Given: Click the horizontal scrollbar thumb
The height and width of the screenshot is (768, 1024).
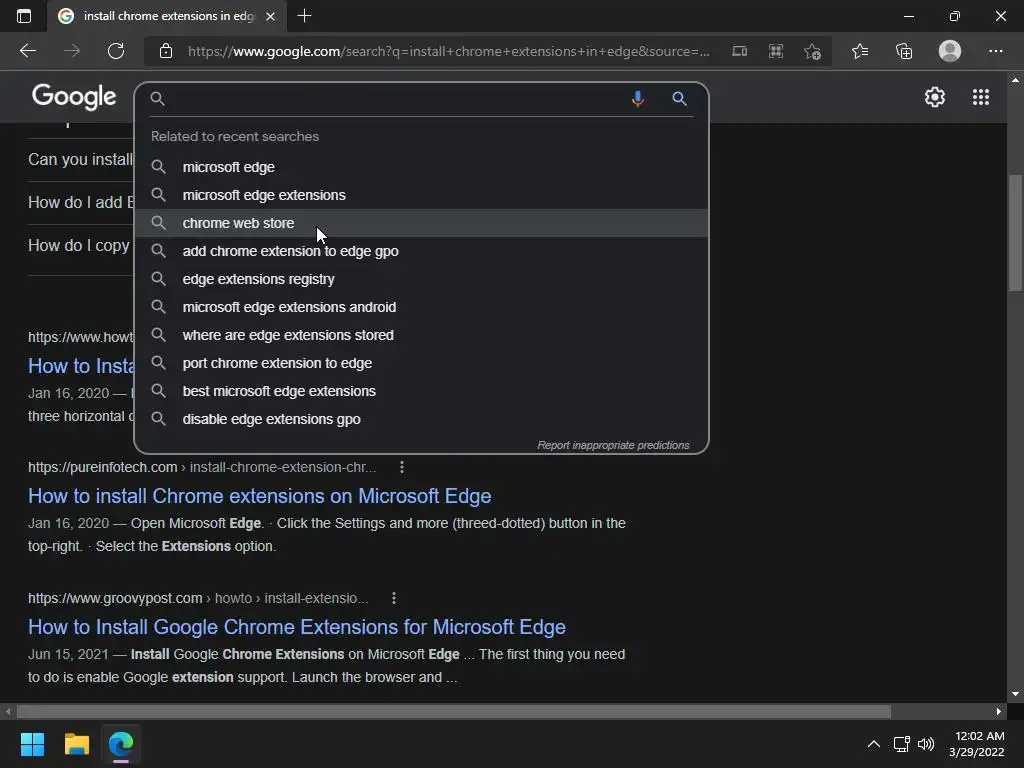Looking at the screenshot, I should tap(453, 711).
